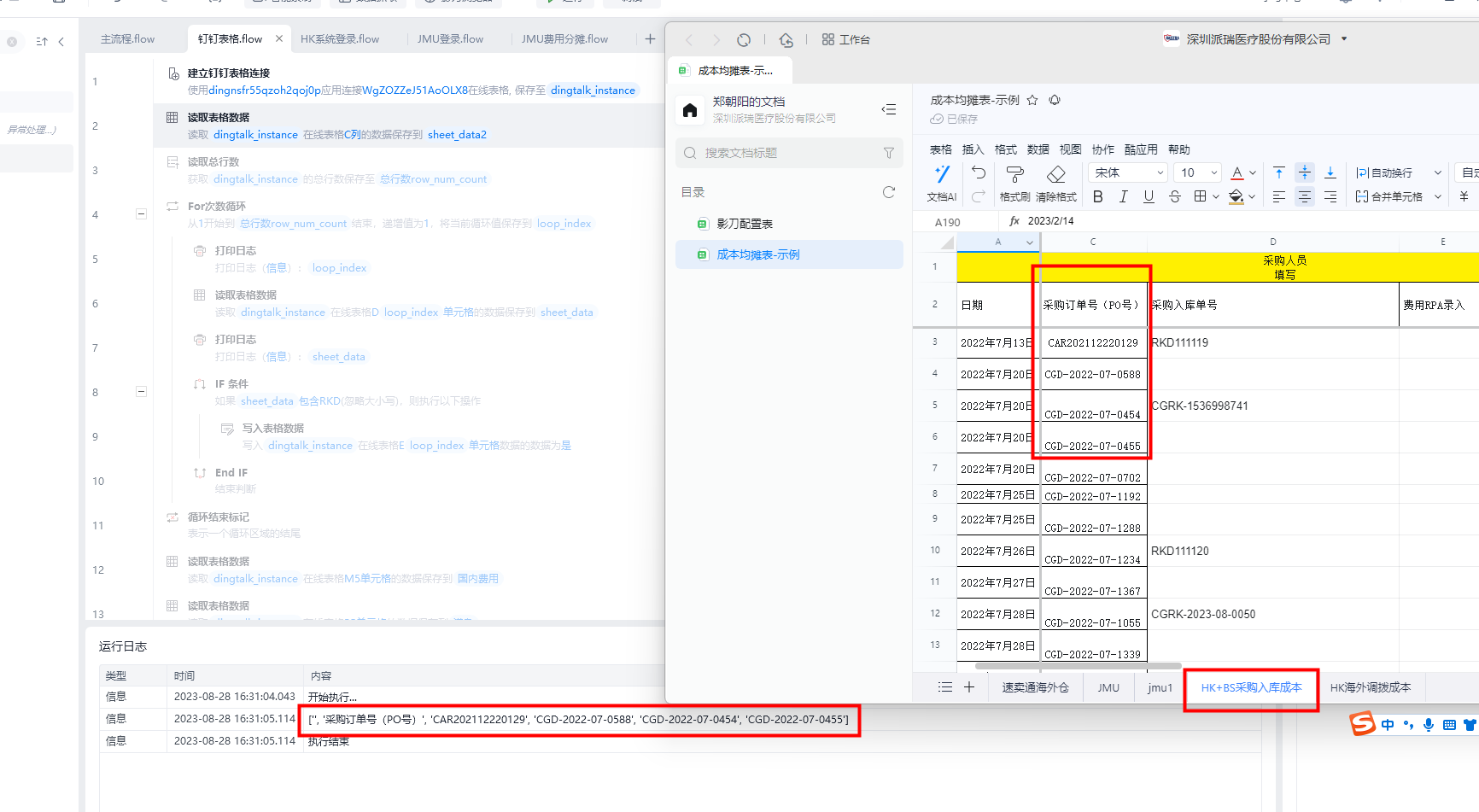Expand the 自动换行 options arrow

pos(1438,172)
